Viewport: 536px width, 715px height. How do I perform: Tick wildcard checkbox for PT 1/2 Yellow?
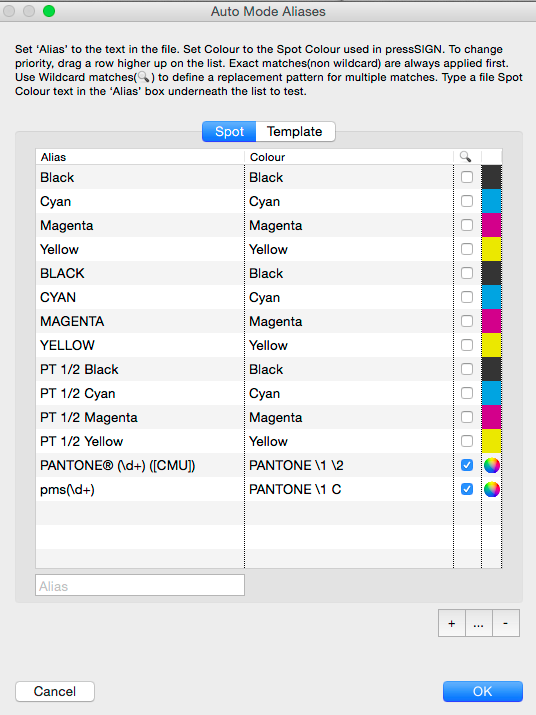pyautogui.click(x=467, y=441)
